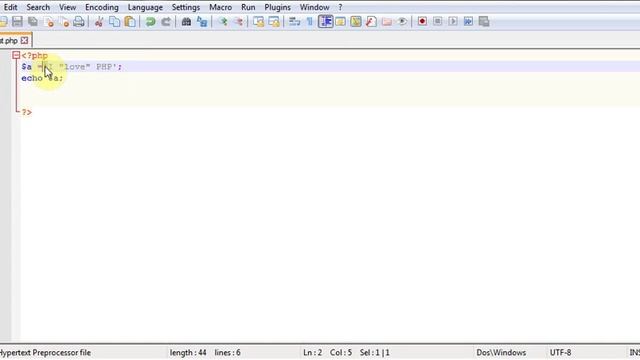
Task: Click the lines : 6 status entry
Action: click(227, 353)
